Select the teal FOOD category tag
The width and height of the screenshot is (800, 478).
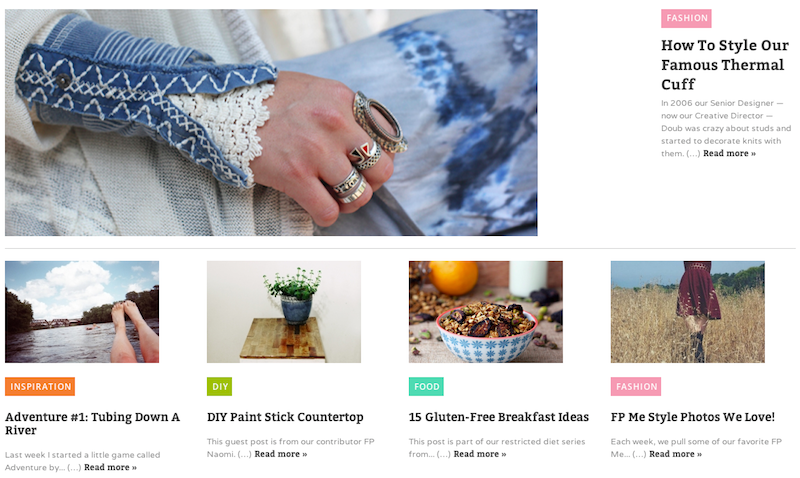pos(426,387)
